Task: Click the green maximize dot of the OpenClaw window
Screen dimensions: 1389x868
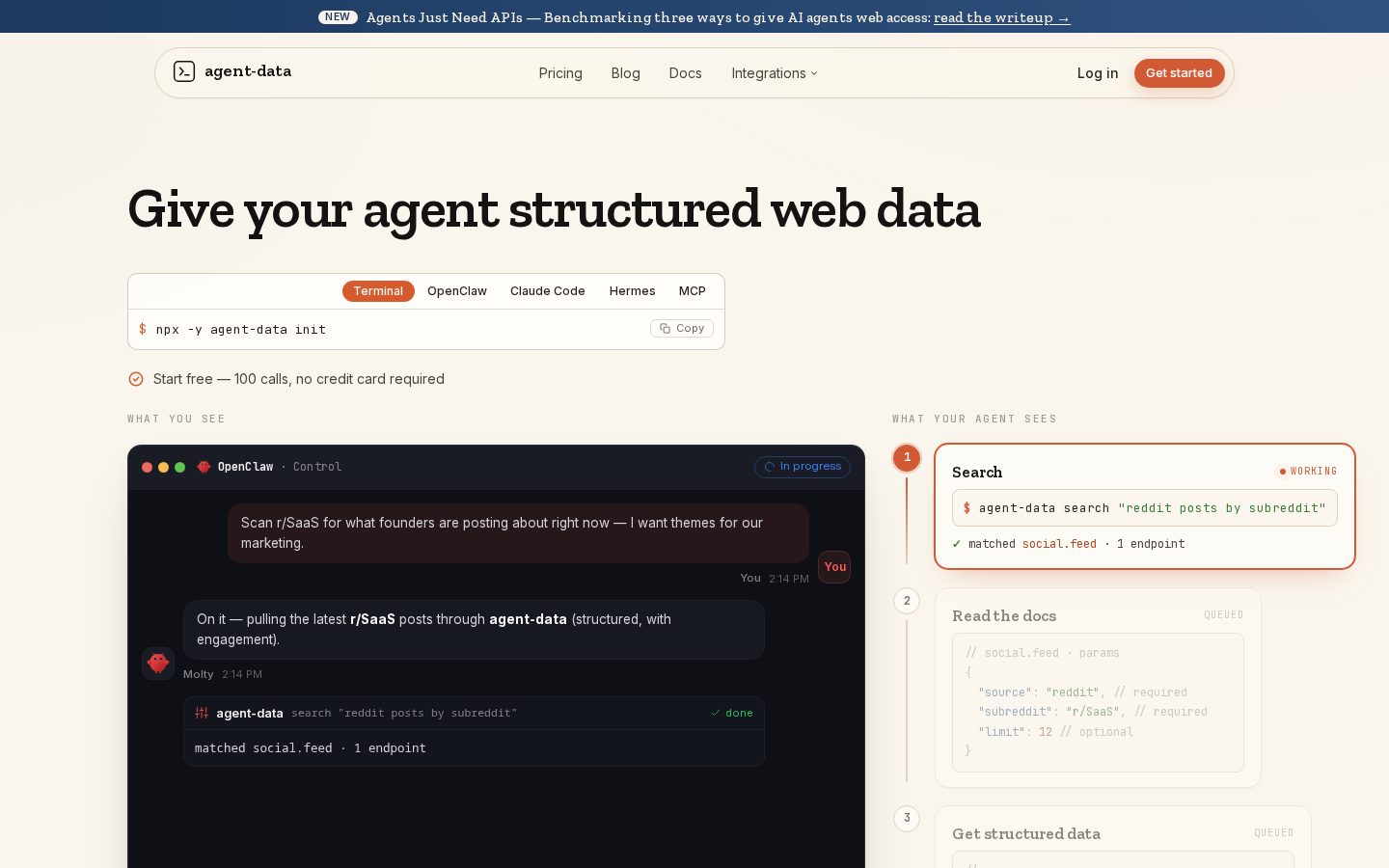Action: point(179,467)
